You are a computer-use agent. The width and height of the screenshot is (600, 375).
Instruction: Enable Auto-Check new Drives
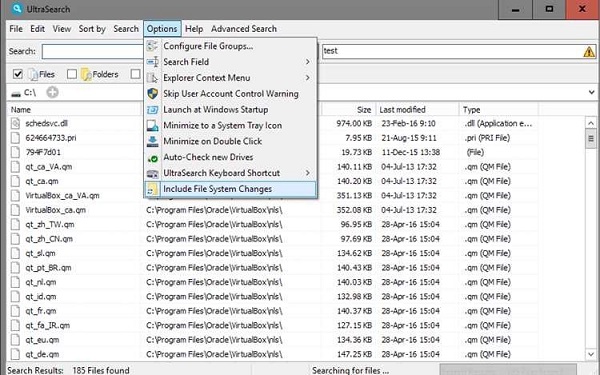(x=230, y=157)
